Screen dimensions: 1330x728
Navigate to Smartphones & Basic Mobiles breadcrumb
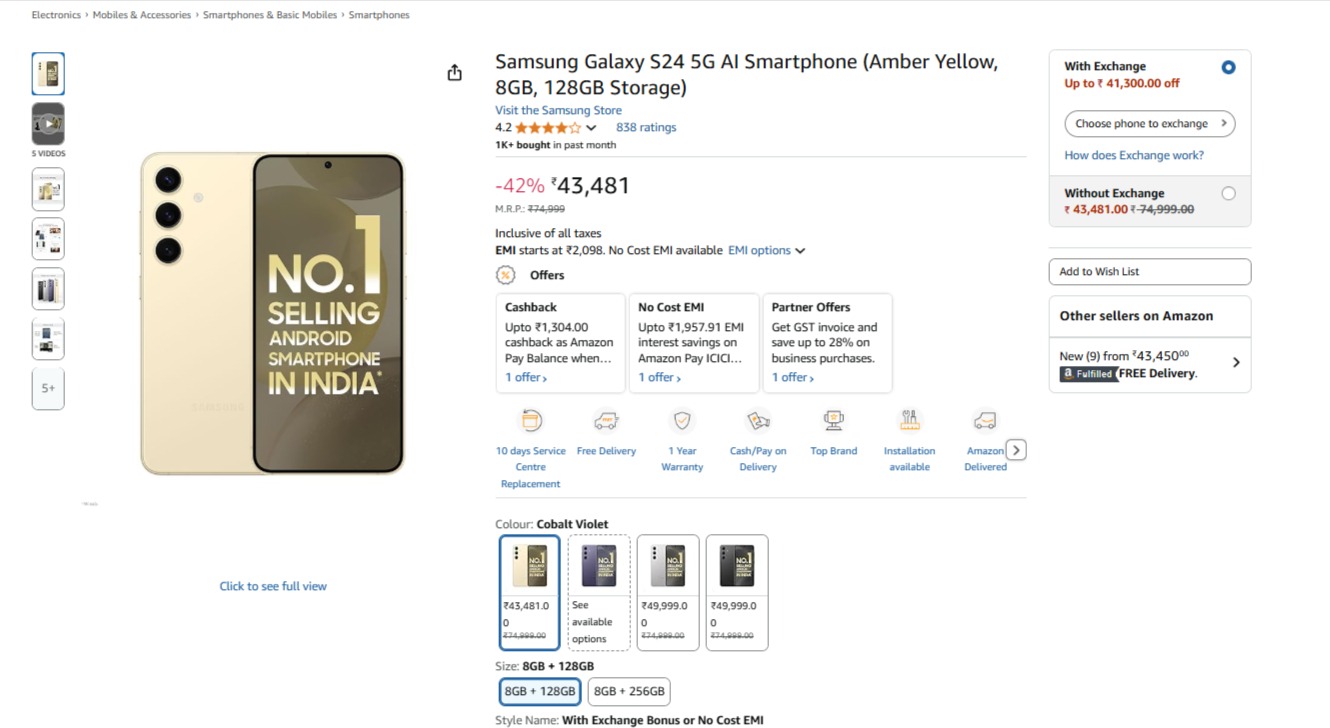(x=270, y=15)
